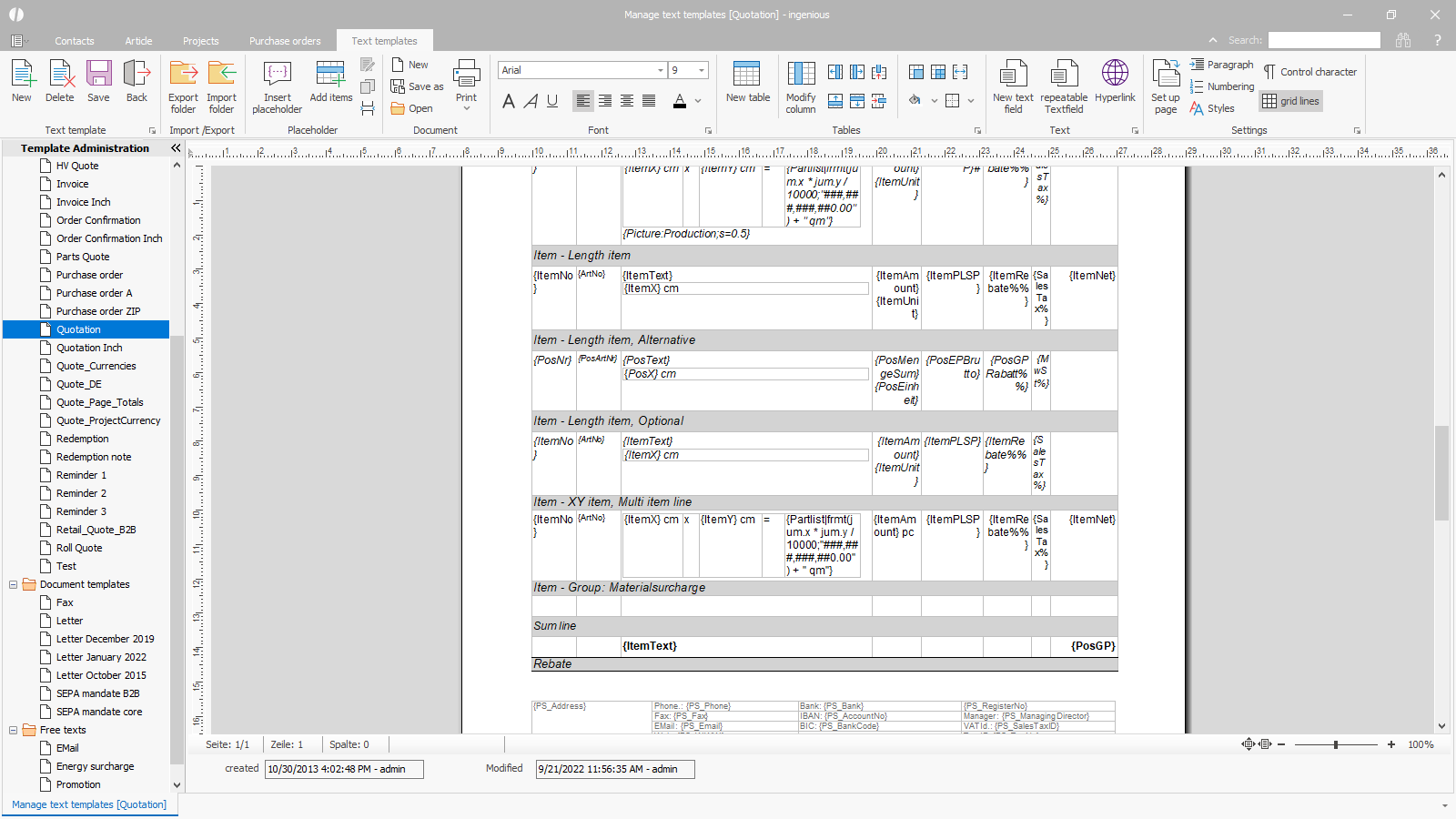1456x819 pixels.
Task: Click the Export folder icon
Action: (x=183, y=75)
